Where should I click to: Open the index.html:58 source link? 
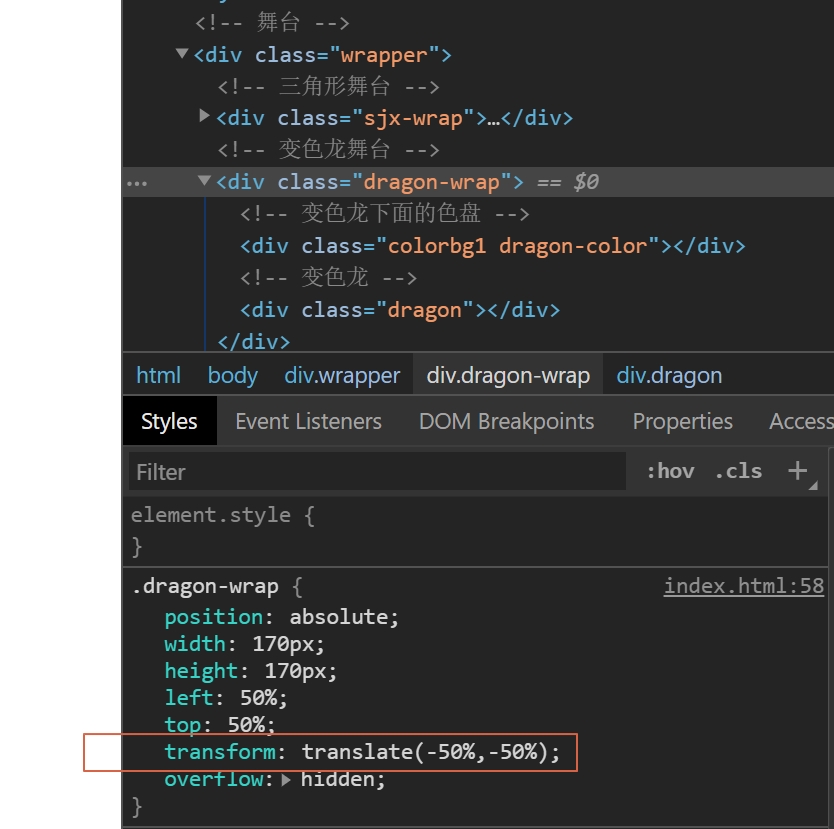tap(744, 586)
